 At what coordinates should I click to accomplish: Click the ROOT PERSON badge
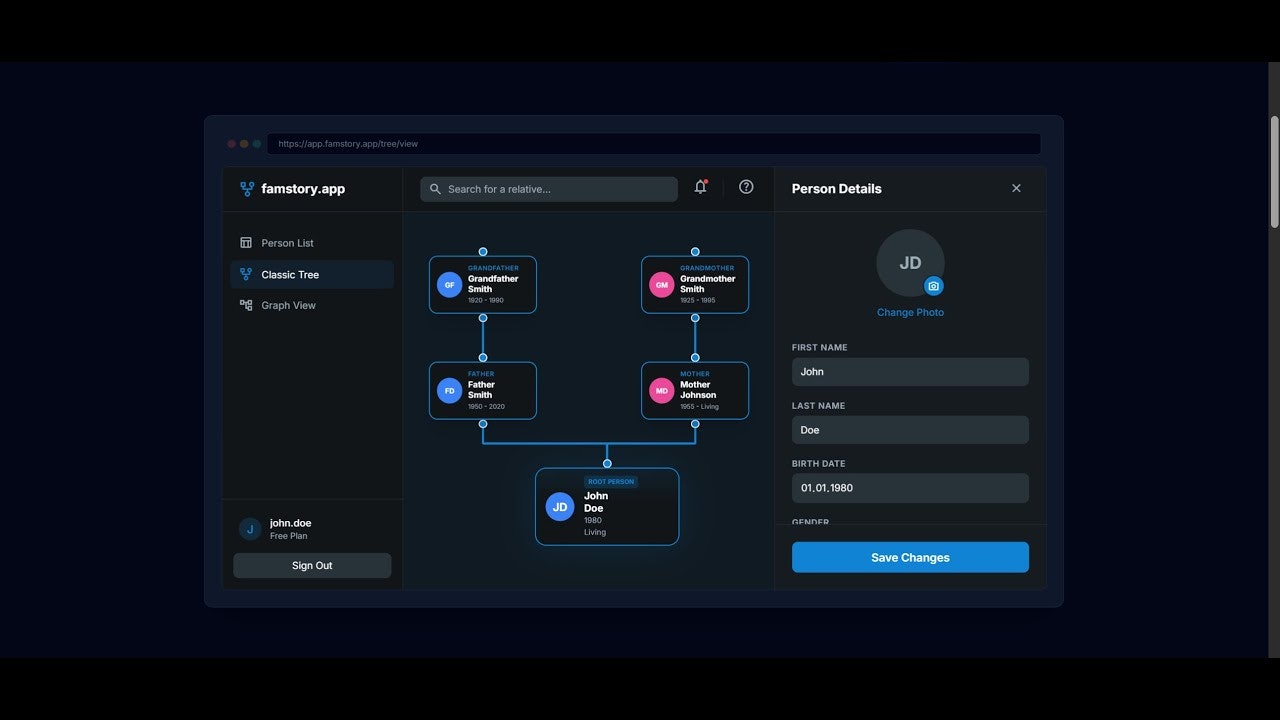611,482
